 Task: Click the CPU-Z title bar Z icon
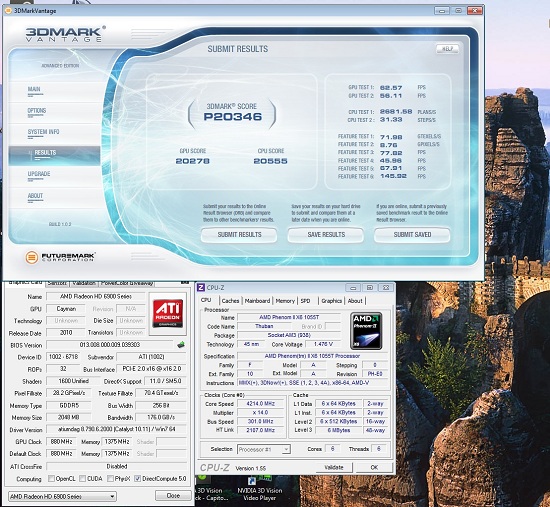(201, 288)
